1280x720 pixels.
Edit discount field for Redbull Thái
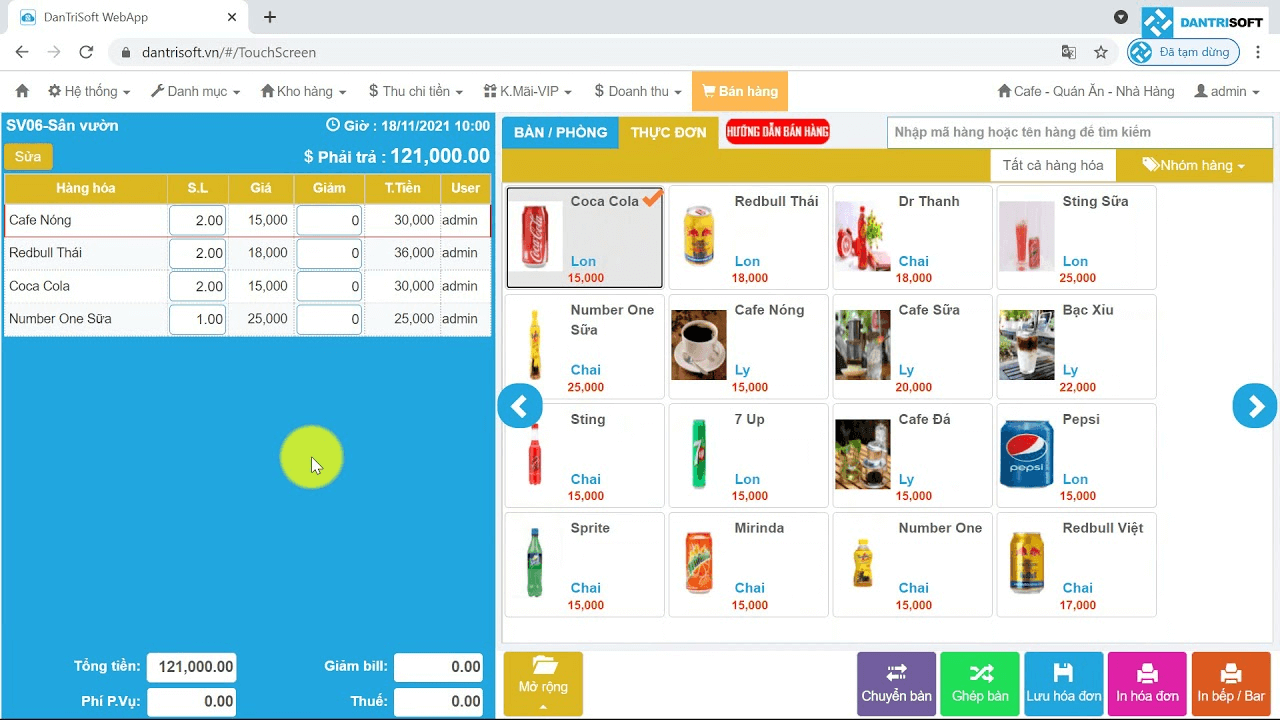(329, 253)
